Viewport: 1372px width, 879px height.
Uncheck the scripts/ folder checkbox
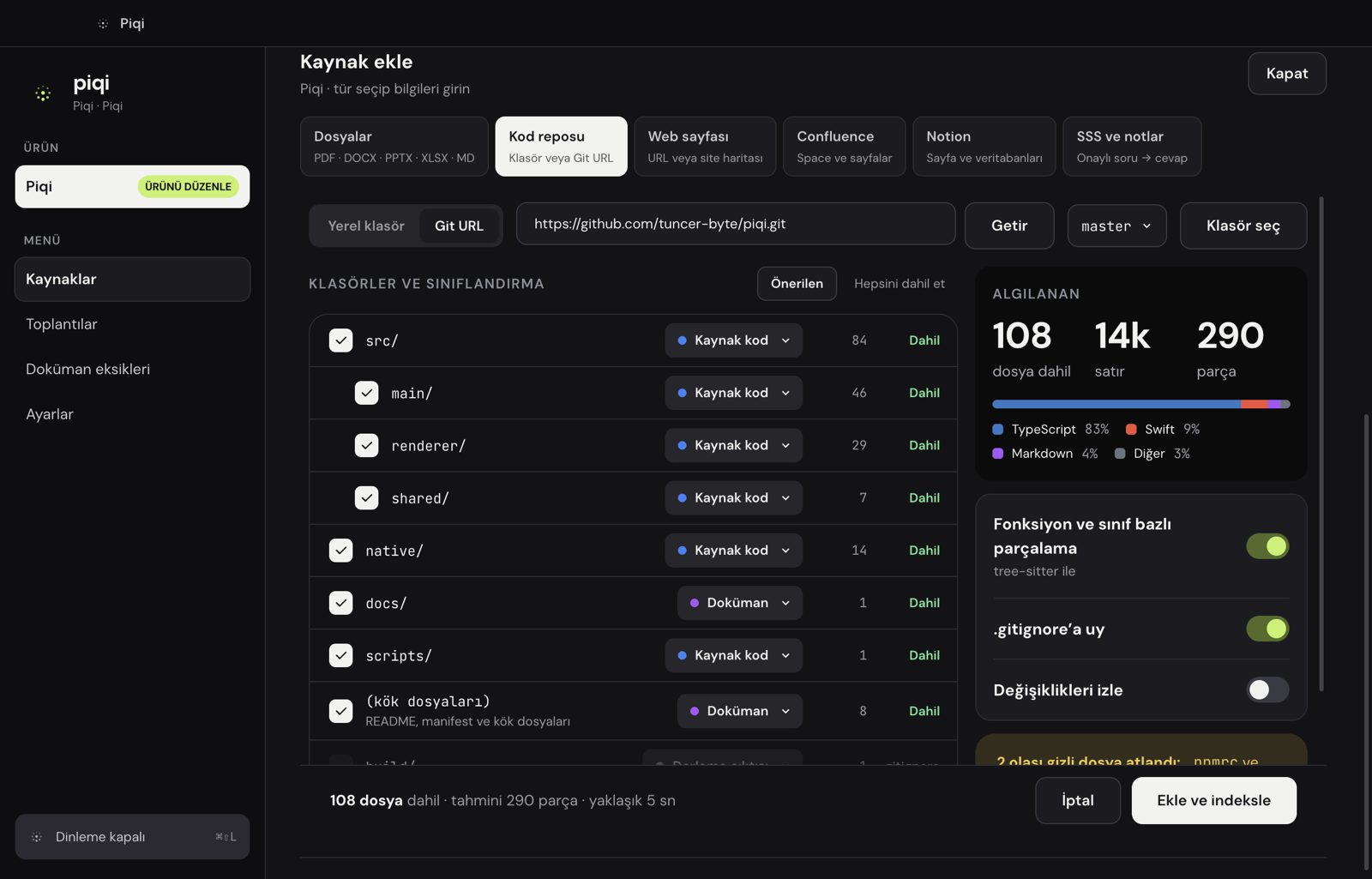point(340,655)
